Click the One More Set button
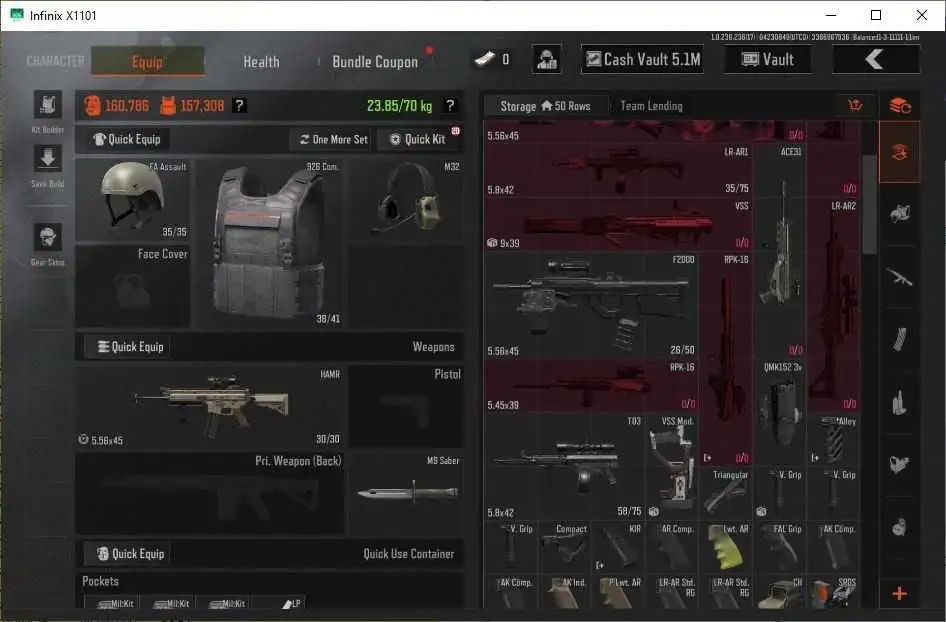This screenshot has width=946, height=622. pyautogui.click(x=334, y=139)
